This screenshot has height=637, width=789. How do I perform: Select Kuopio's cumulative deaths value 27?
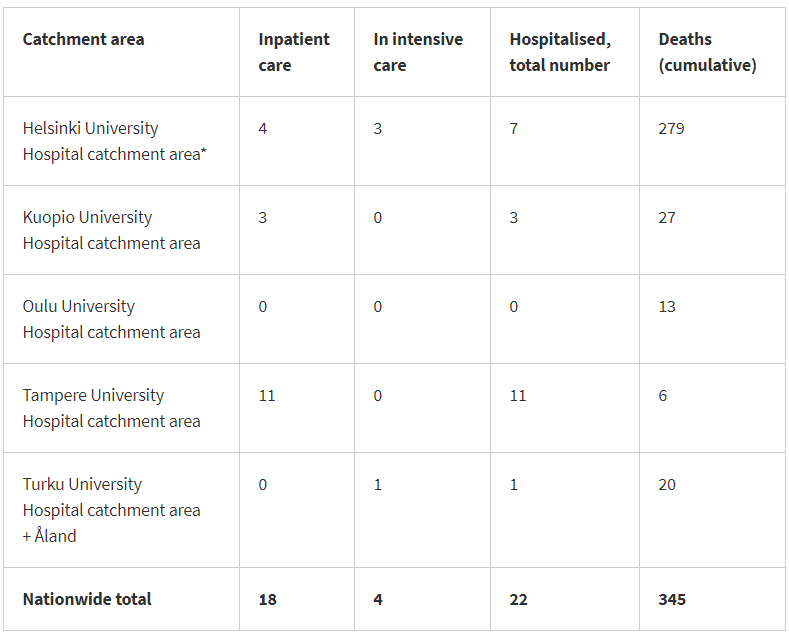[667, 218]
